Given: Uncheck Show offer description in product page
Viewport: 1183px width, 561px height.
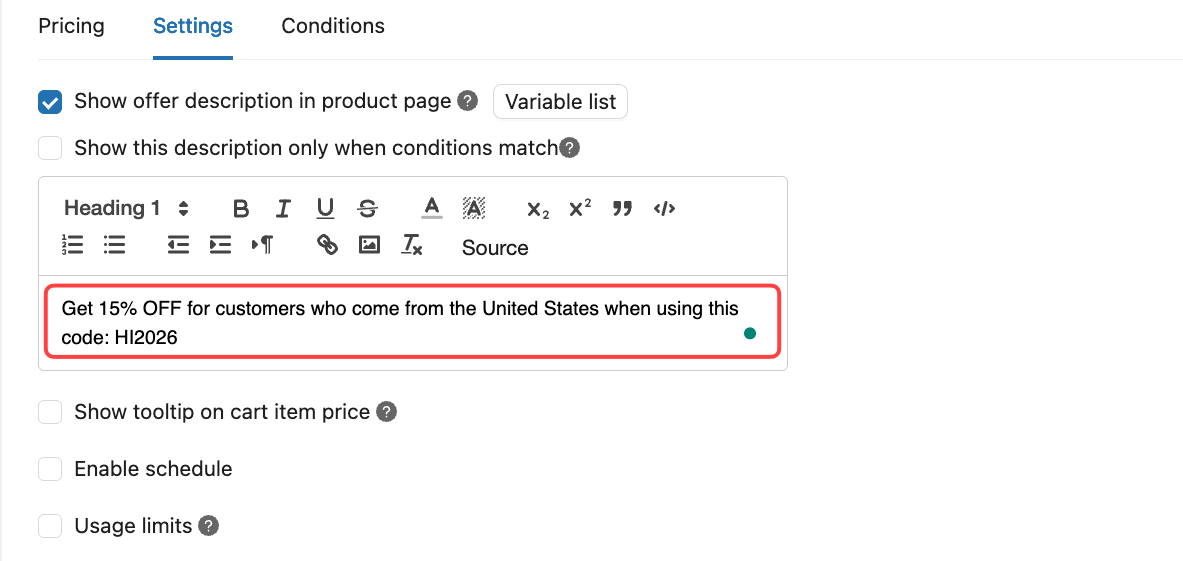Looking at the screenshot, I should pos(50,102).
